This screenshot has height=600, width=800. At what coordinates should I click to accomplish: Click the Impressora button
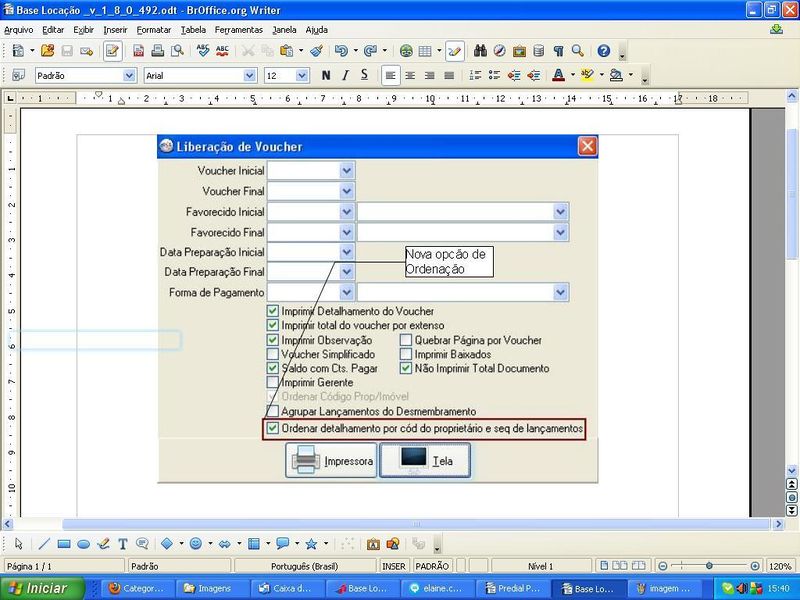point(331,461)
